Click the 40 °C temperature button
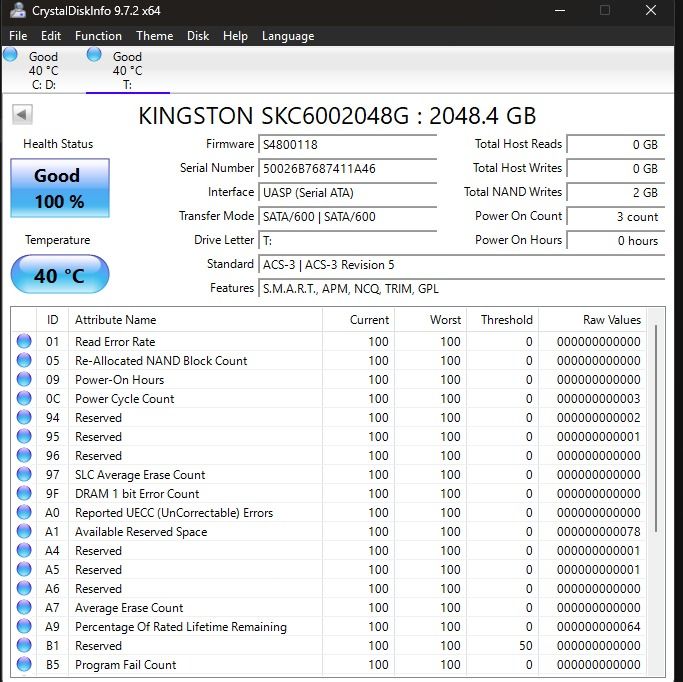The width and height of the screenshot is (683, 682). (60, 274)
